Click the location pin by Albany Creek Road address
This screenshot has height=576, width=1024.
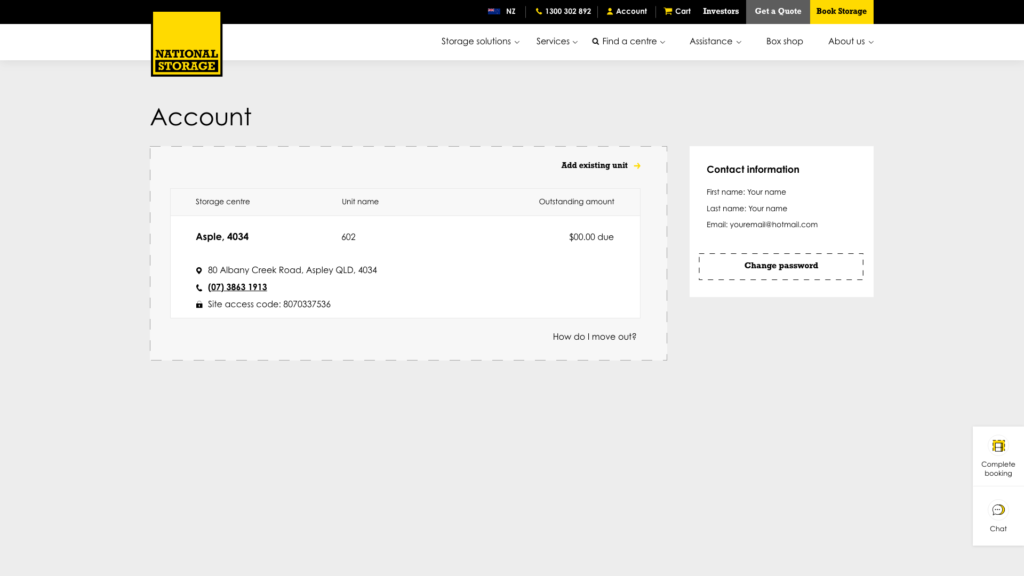[199, 270]
